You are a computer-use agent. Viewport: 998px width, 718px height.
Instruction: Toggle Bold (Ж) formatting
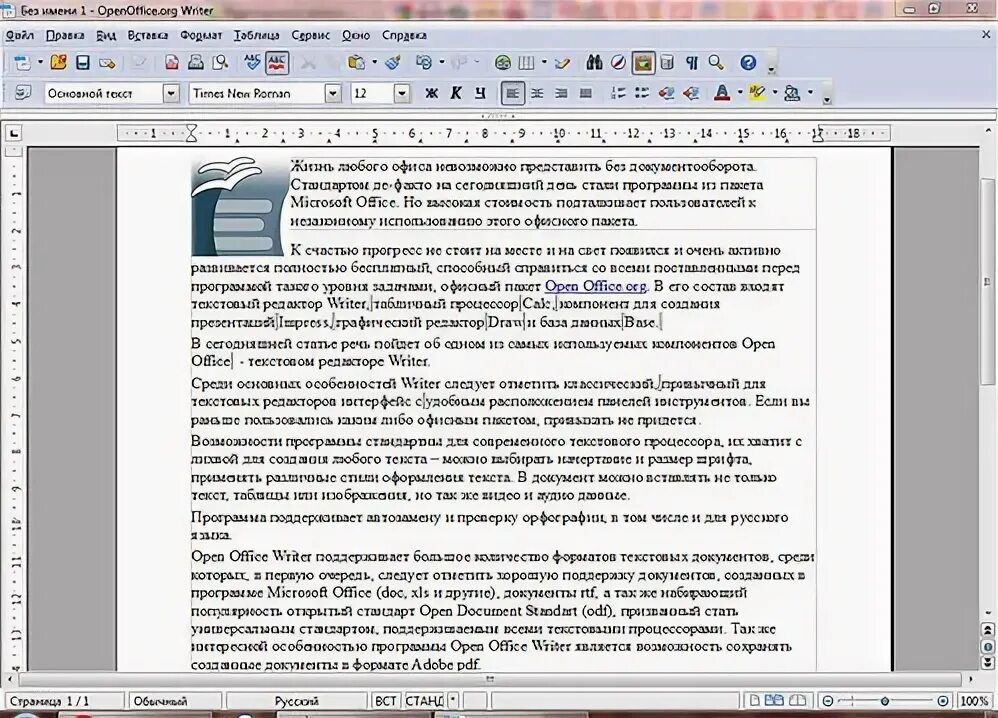(x=432, y=94)
